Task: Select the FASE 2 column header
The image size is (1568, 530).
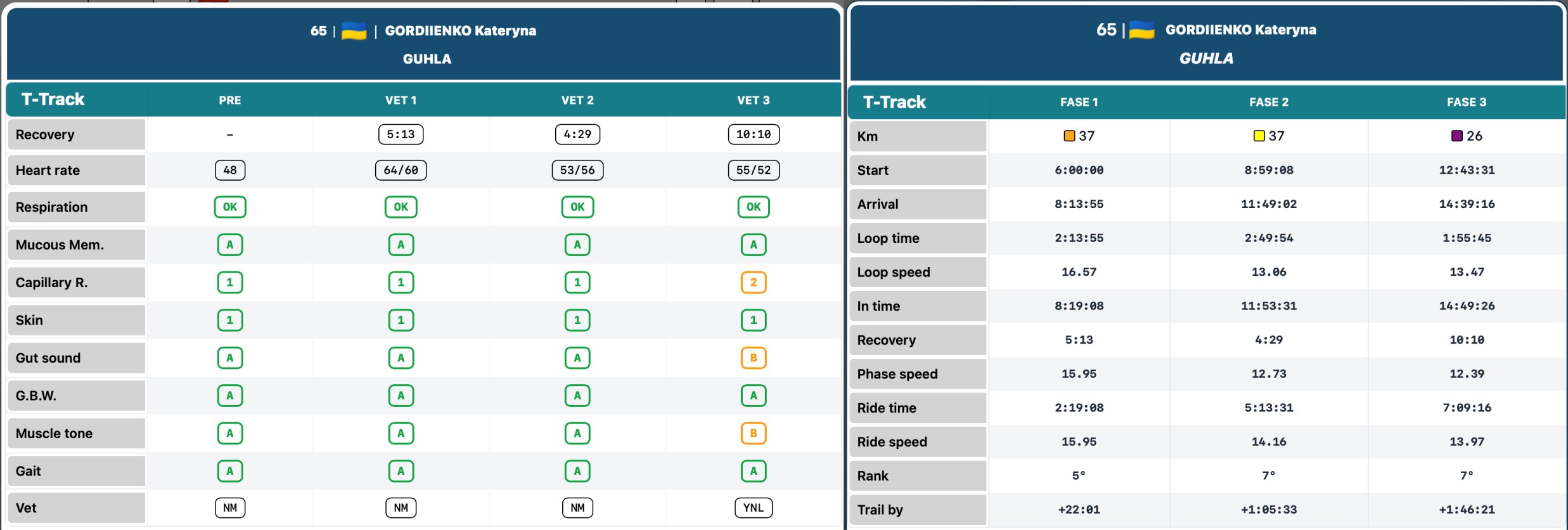Action: click(1268, 102)
